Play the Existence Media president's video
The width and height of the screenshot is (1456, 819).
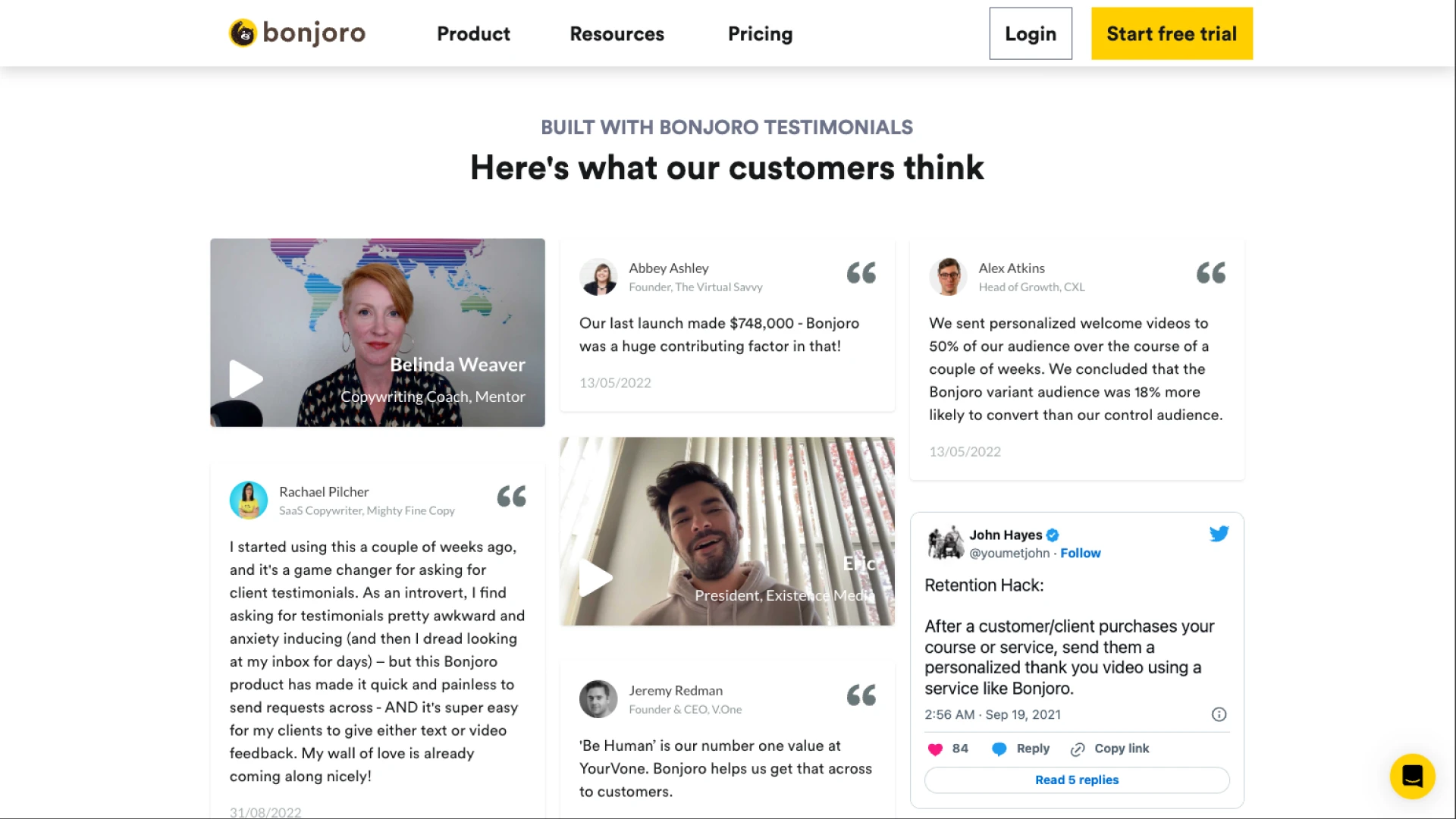596,579
